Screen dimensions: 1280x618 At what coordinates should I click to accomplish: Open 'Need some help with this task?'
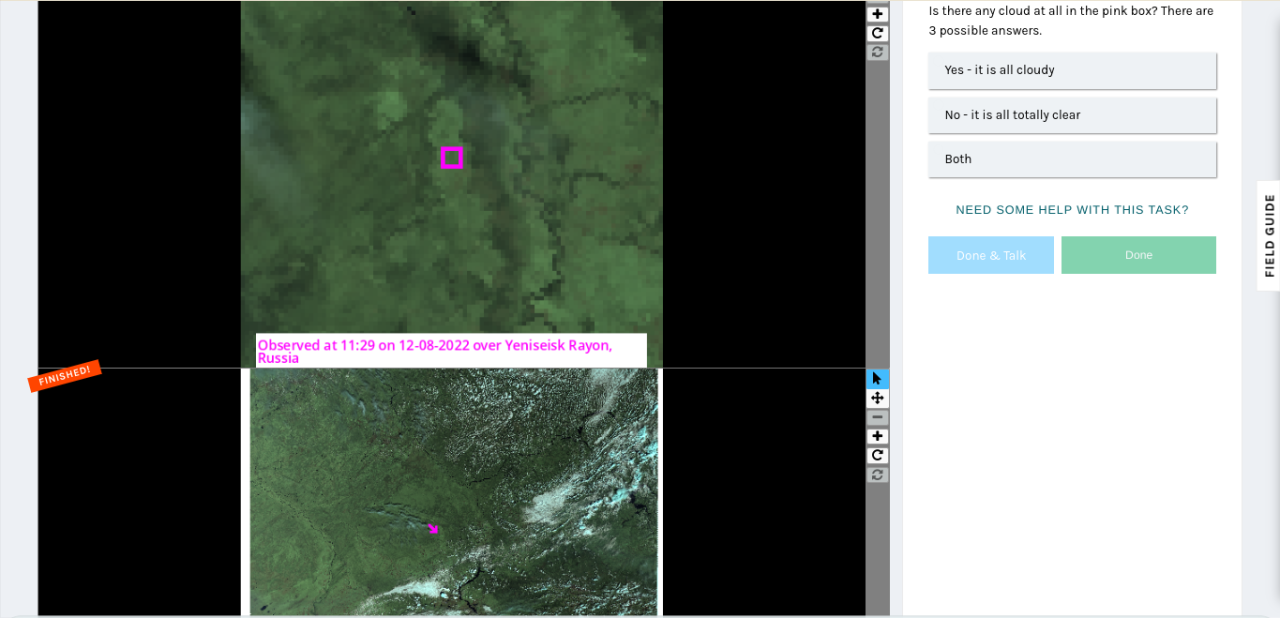coord(1072,210)
